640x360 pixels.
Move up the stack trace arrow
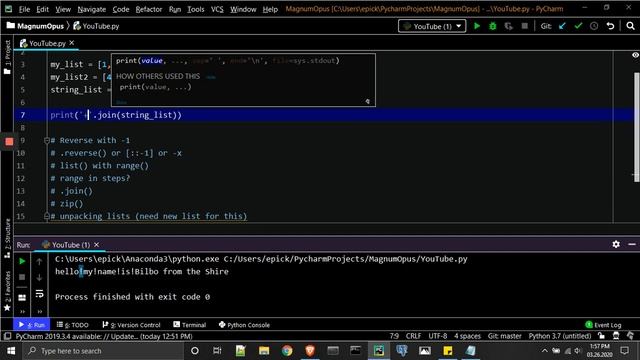tap(39, 262)
